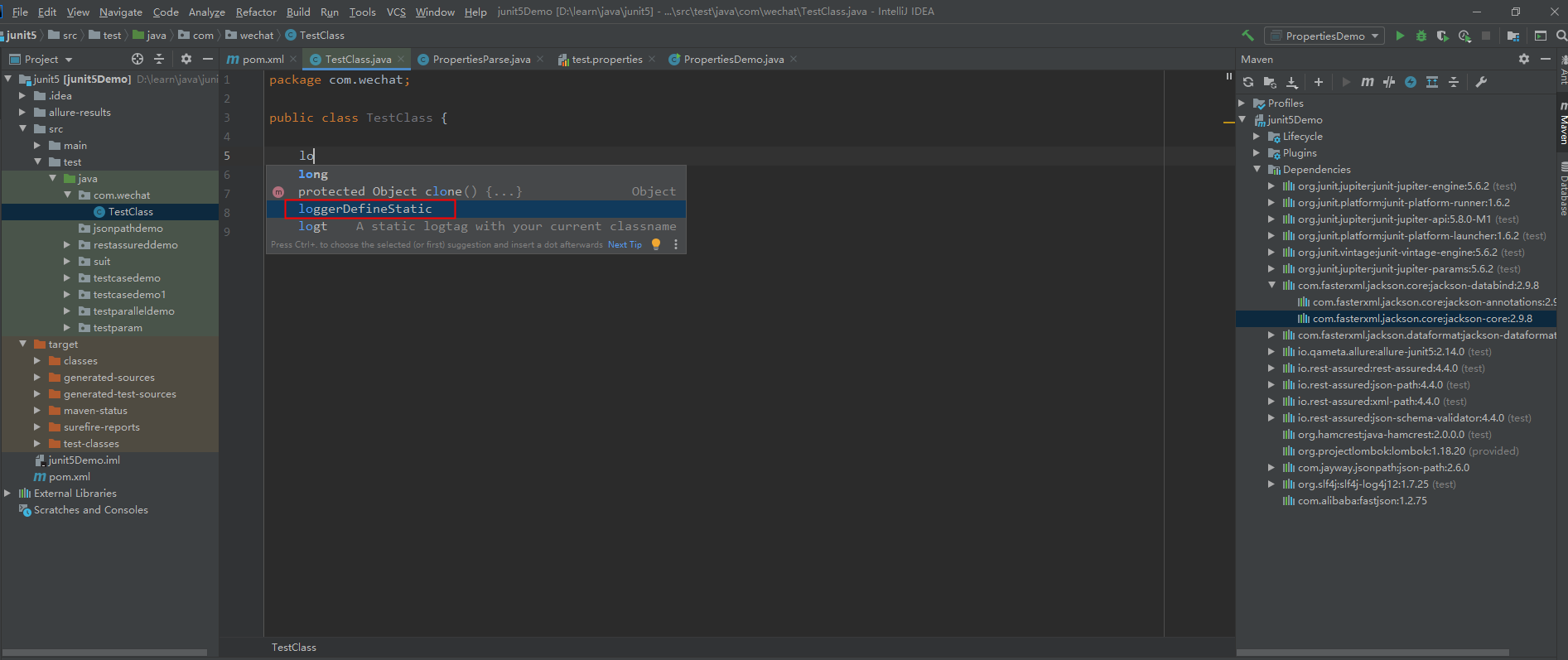Open the VCS menu
The width and height of the screenshot is (1568, 660).
coord(396,12)
